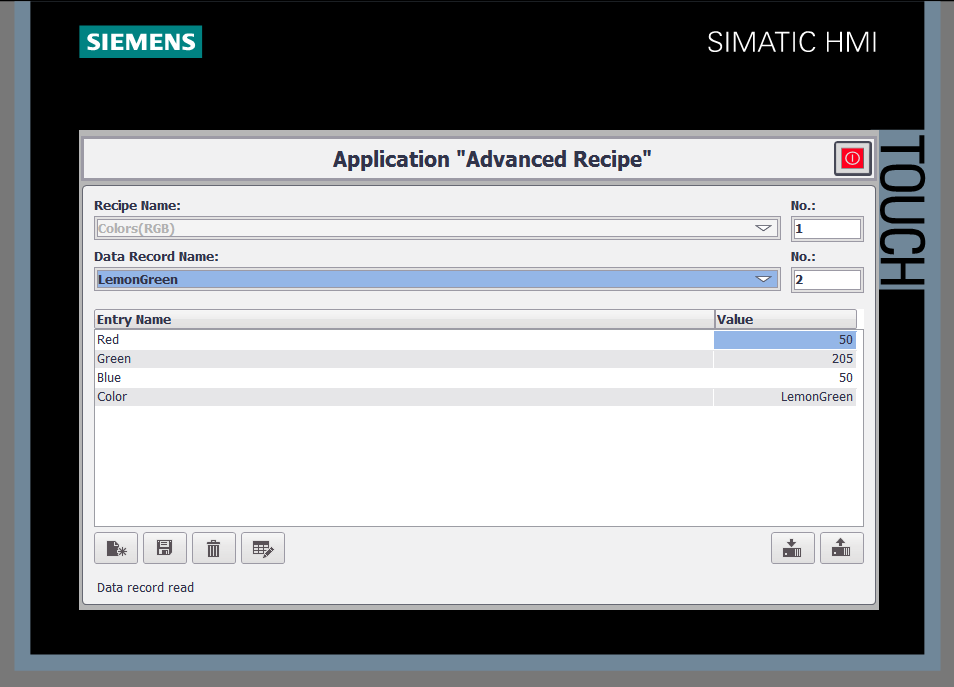This screenshot has height=687, width=954.
Task: Click the data record No. field containing 2
Action: click(827, 280)
